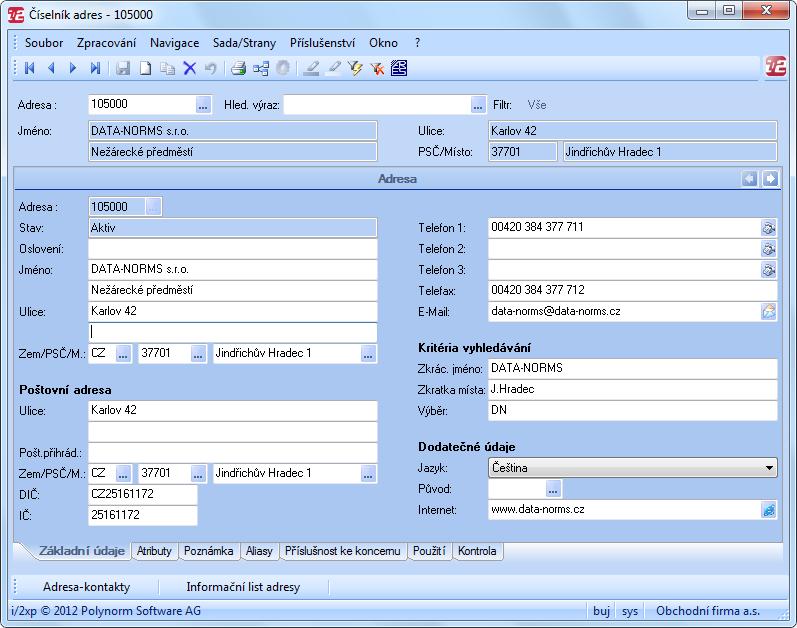Open the structure tree icon
Screen dimensions: 797x628
click(261, 68)
